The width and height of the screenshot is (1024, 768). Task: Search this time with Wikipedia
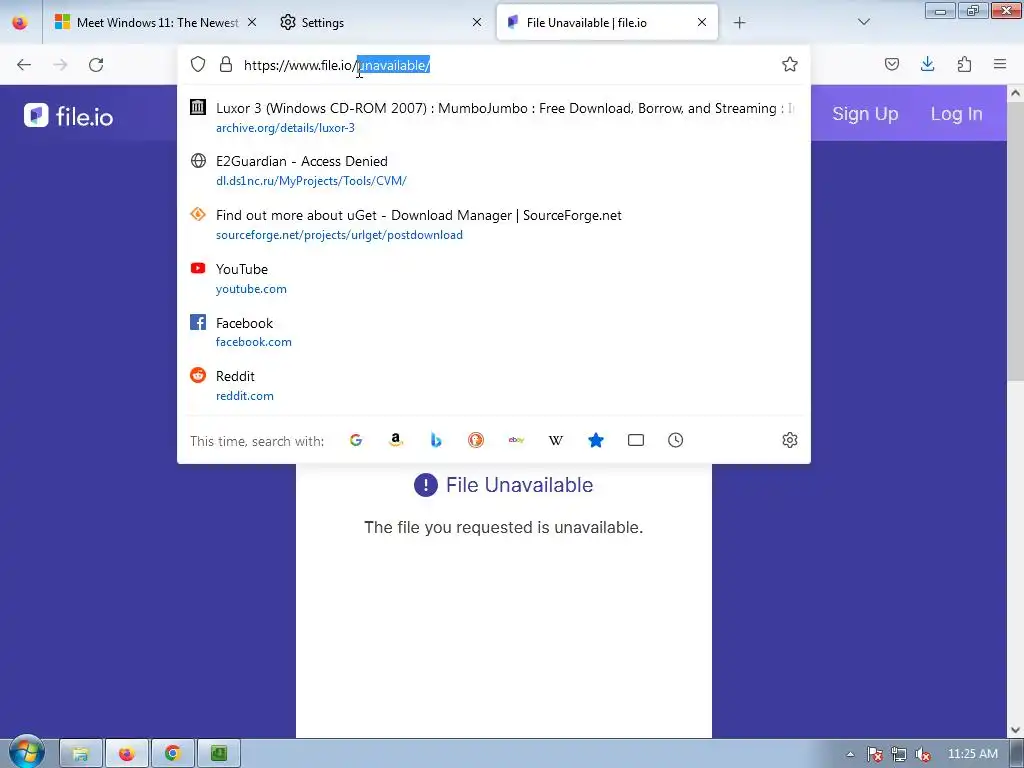click(x=556, y=440)
